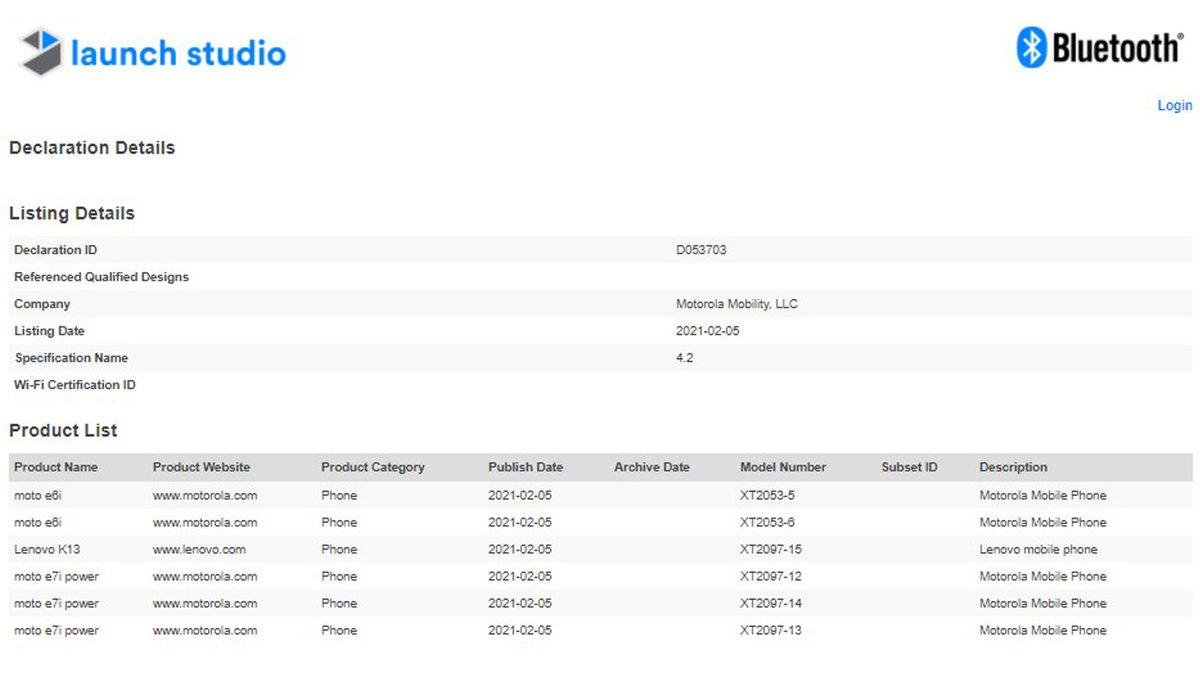This screenshot has width=1200, height=675.
Task: Open the Login link
Action: click(1174, 106)
